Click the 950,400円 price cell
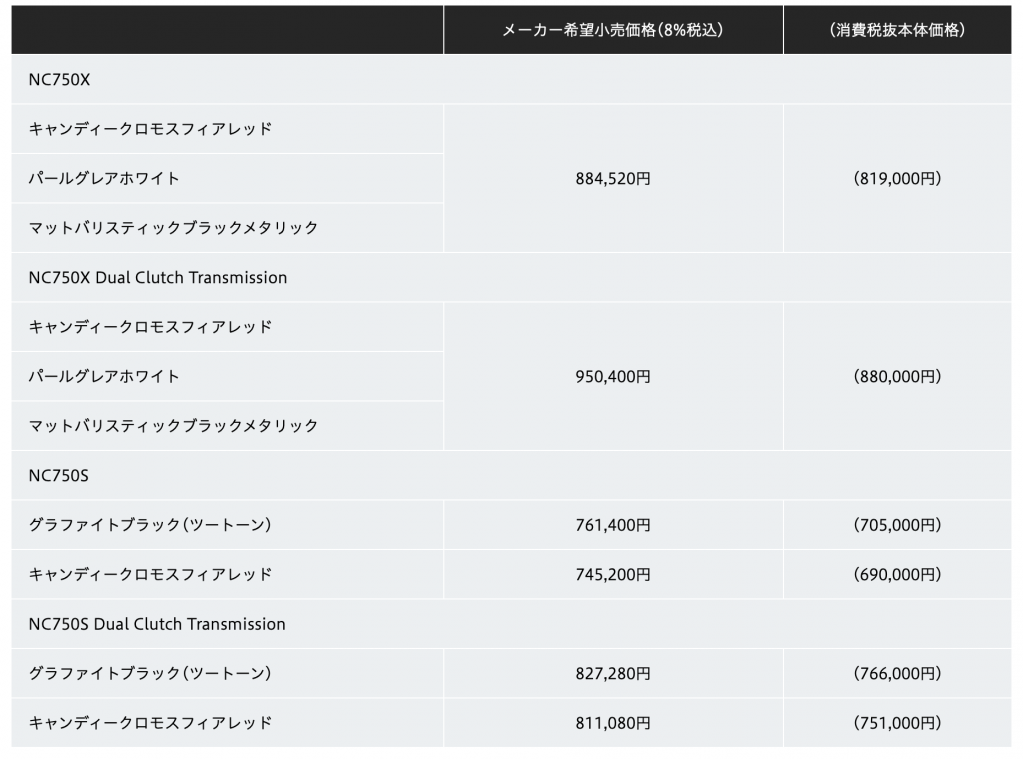This screenshot has height=759, width=1023. 613,377
